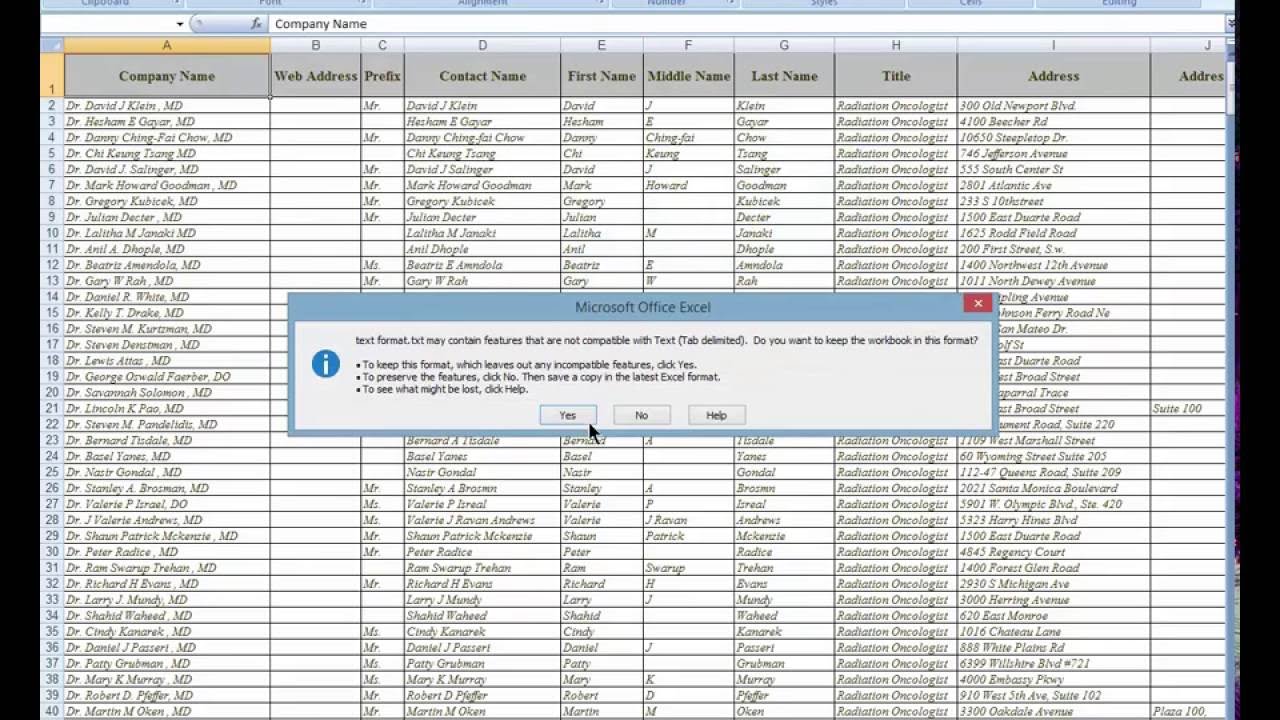
Task: Select cell Suite 100 in column J
Action: click(1187, 408)
